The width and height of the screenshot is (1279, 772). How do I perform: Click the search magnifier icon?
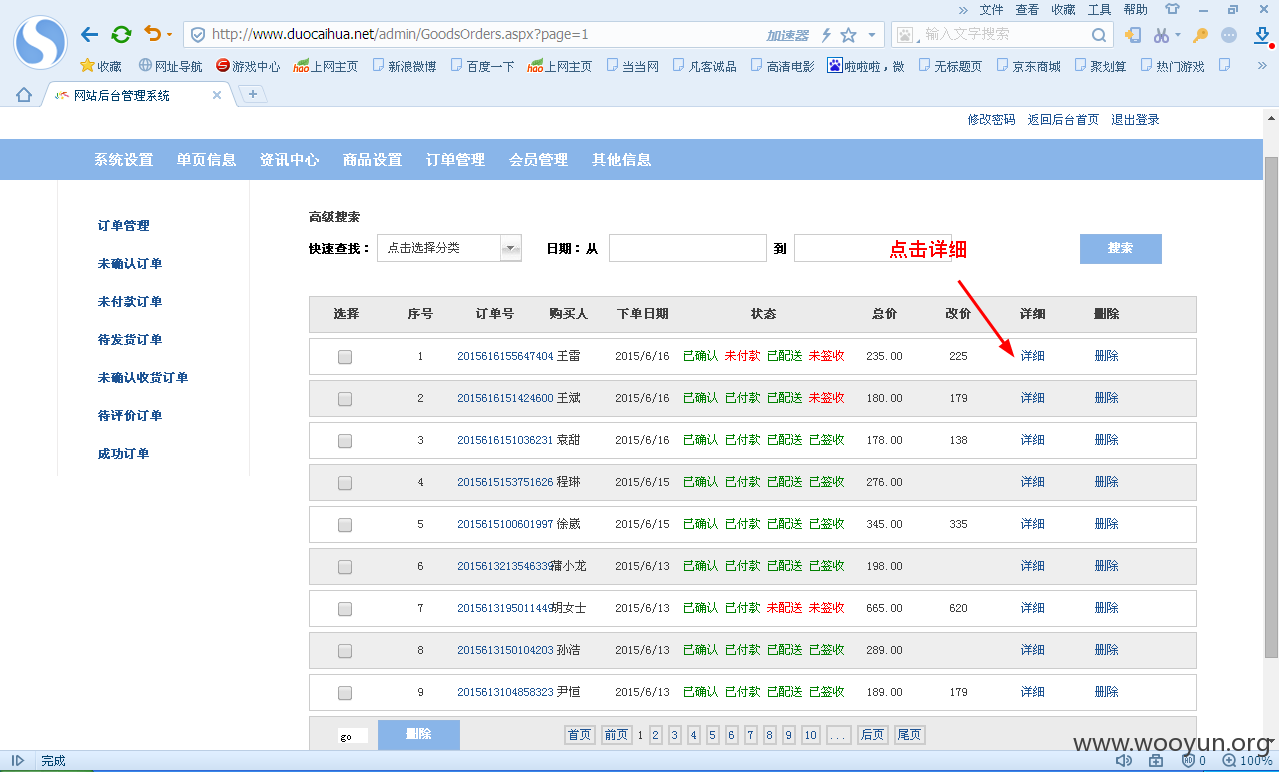[1098, 35]
